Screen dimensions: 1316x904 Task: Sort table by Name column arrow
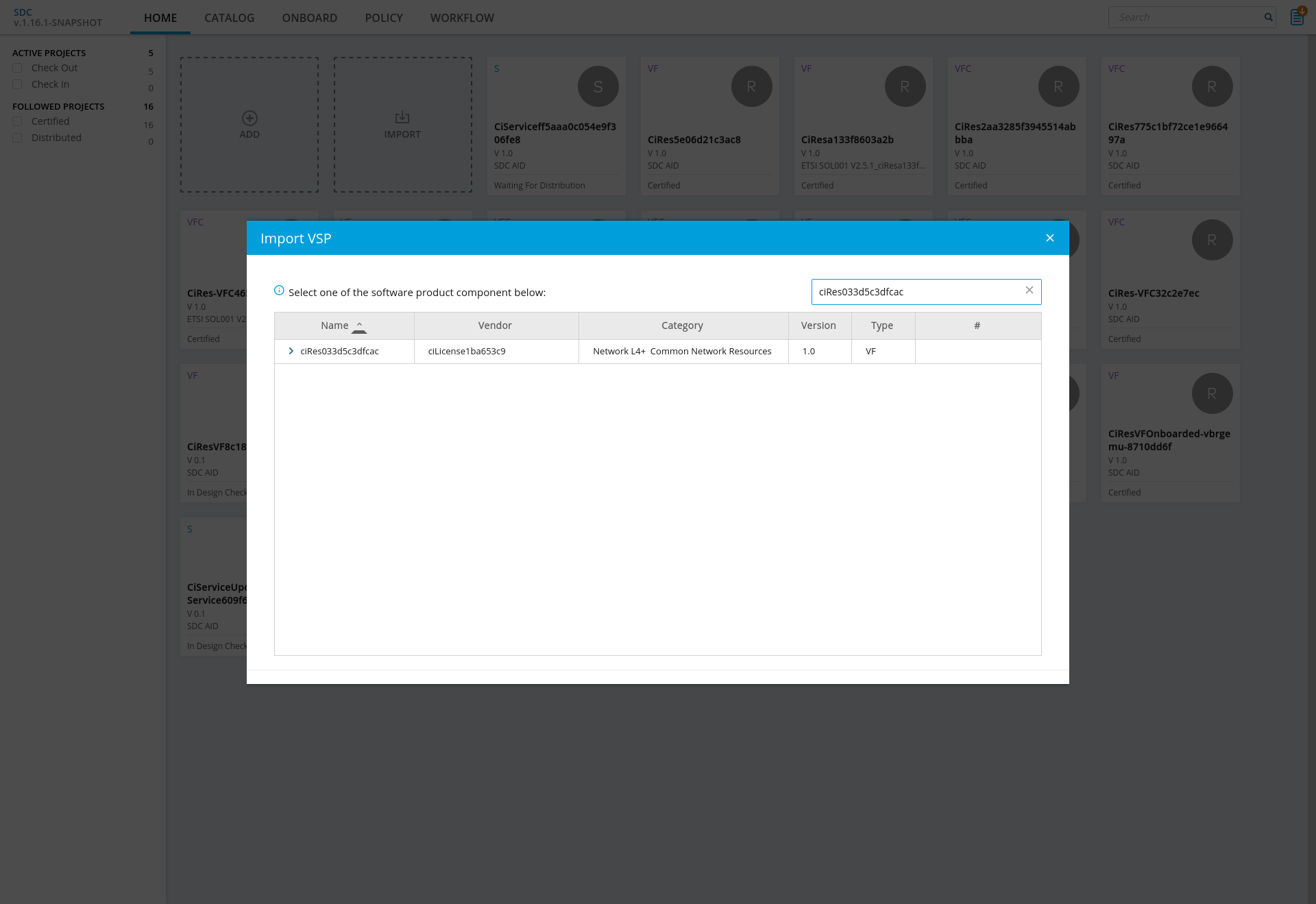359,326
